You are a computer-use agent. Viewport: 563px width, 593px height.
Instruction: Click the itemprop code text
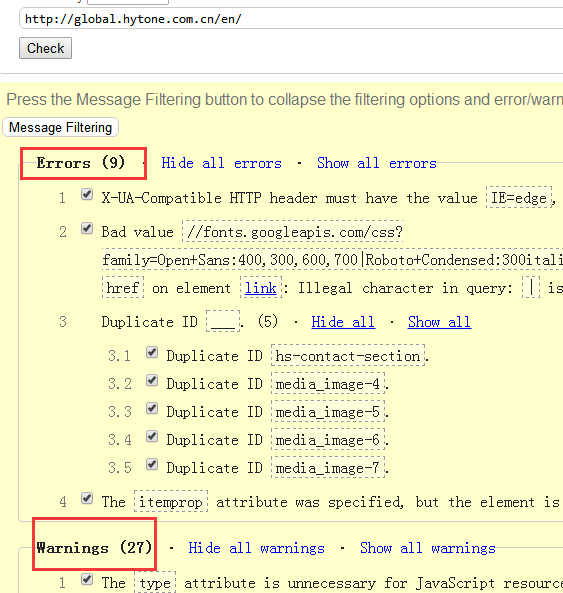(171, 502)
